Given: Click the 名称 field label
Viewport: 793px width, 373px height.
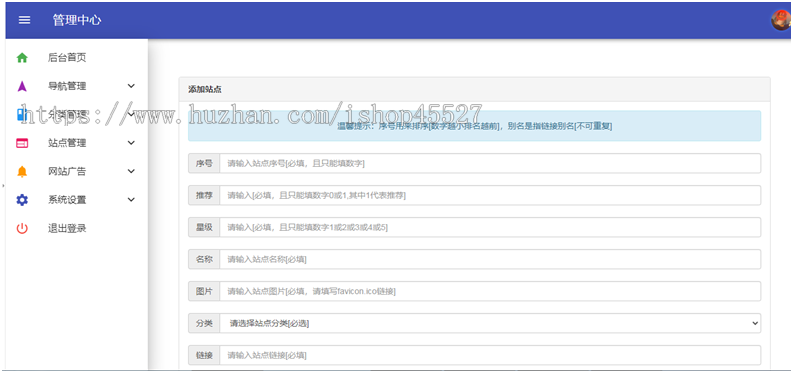Looking at the screenshot, I should click(x=204, y=259).
